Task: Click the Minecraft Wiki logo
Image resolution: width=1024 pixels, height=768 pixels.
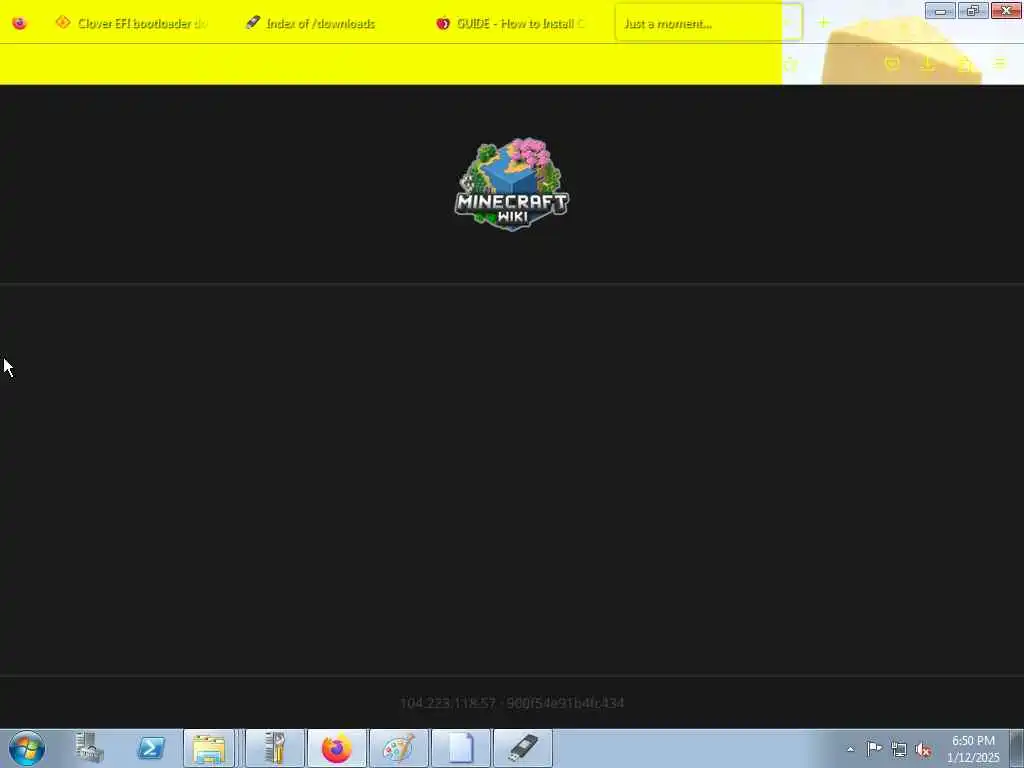Action: click(512, 184)
